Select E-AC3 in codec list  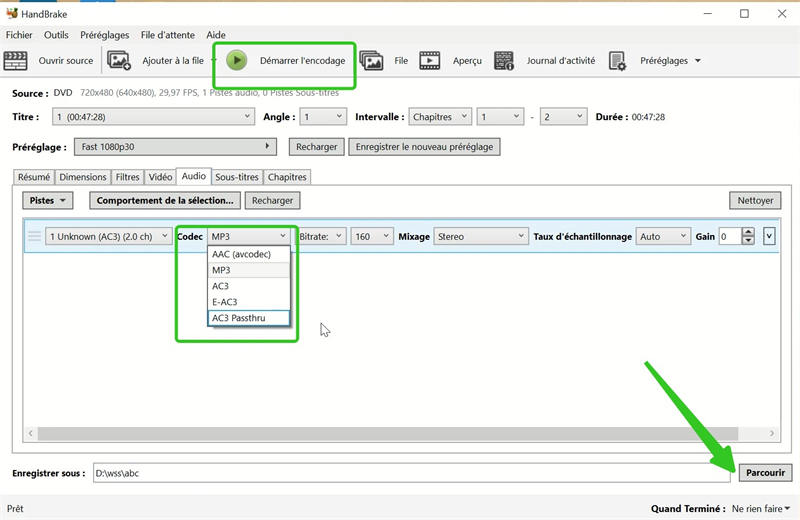point(248,302)
